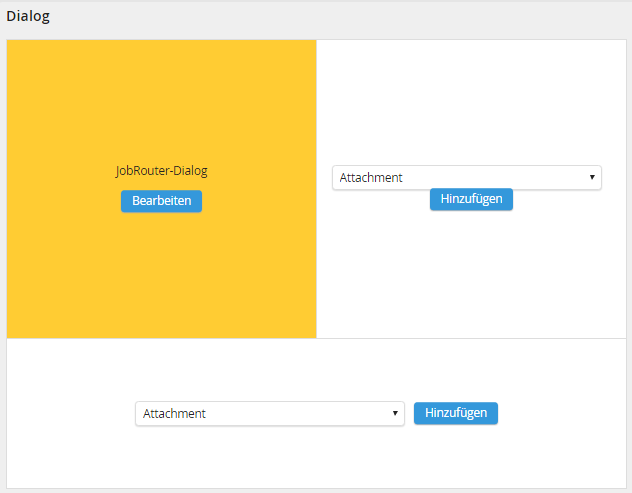This screenshot has height=493, width=632.
Task: Click the Attachment text in the bottom panel's select box
Action: click(175, 413)
